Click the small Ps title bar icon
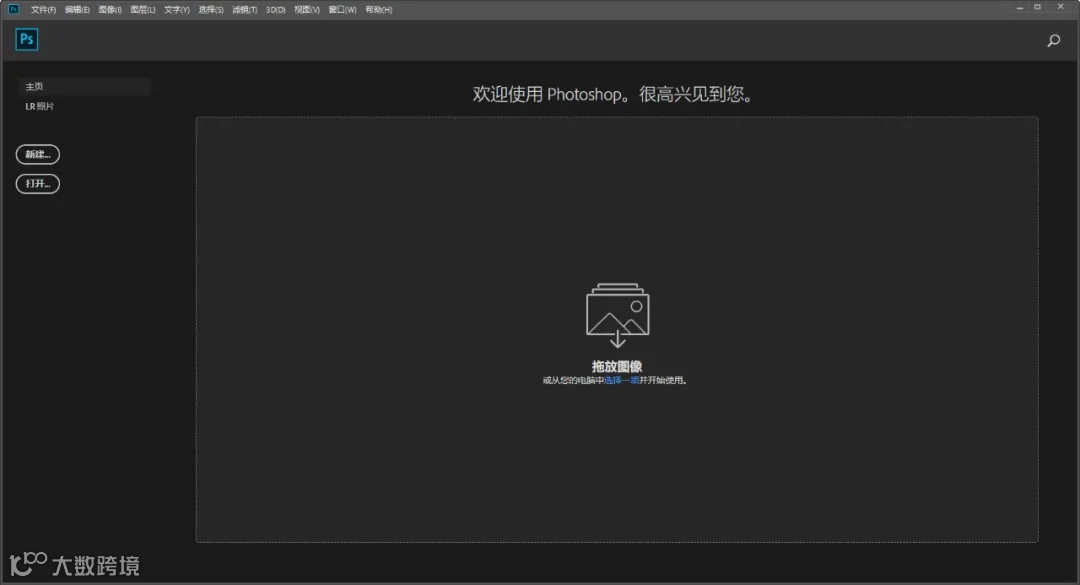The image size is (1080, 585). pyautogui.click(x=13, y=9)
